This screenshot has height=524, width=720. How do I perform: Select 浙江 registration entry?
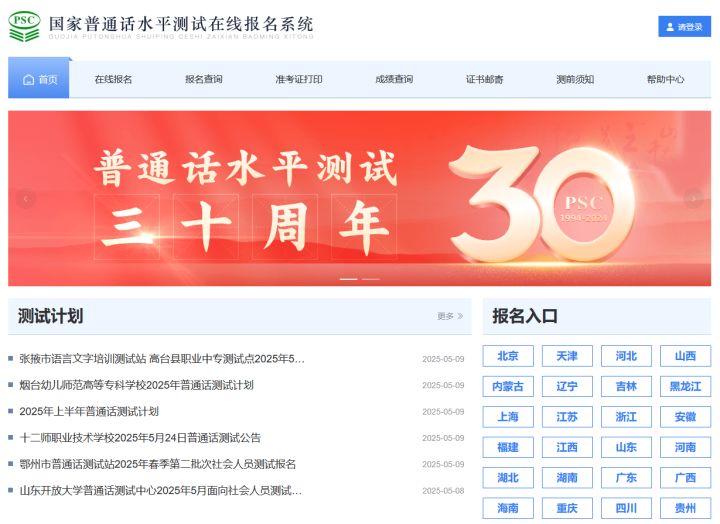point(626,417)
